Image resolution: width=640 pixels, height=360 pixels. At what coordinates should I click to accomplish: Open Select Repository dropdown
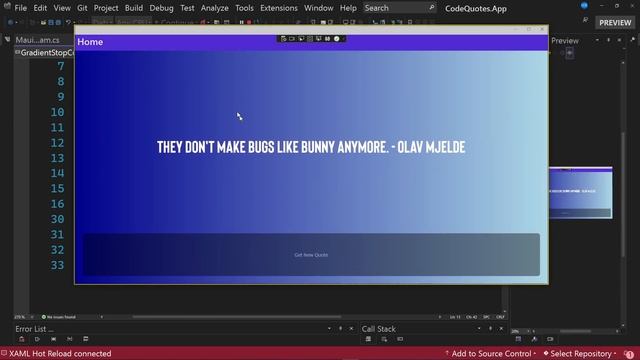coord(580,353)
